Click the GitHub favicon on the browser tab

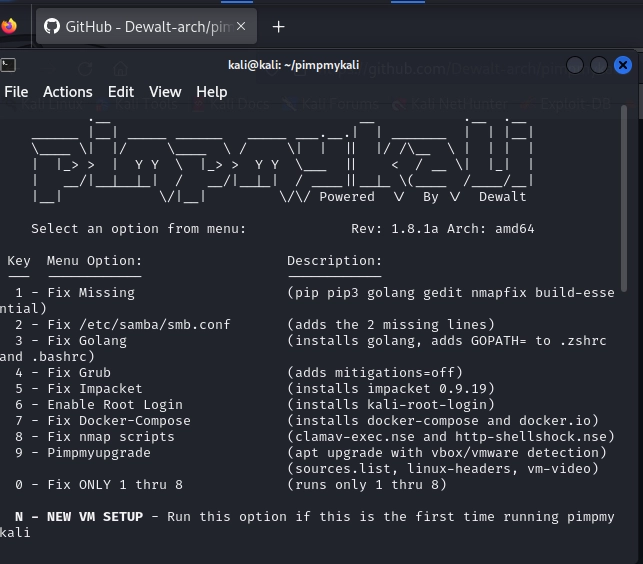(x=52, y=27)
